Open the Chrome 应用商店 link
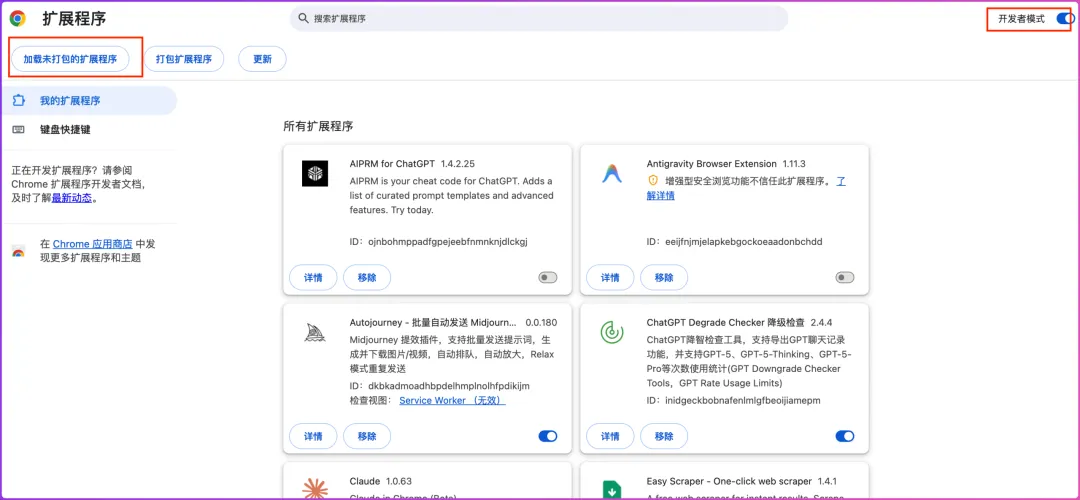 (92, 244)
